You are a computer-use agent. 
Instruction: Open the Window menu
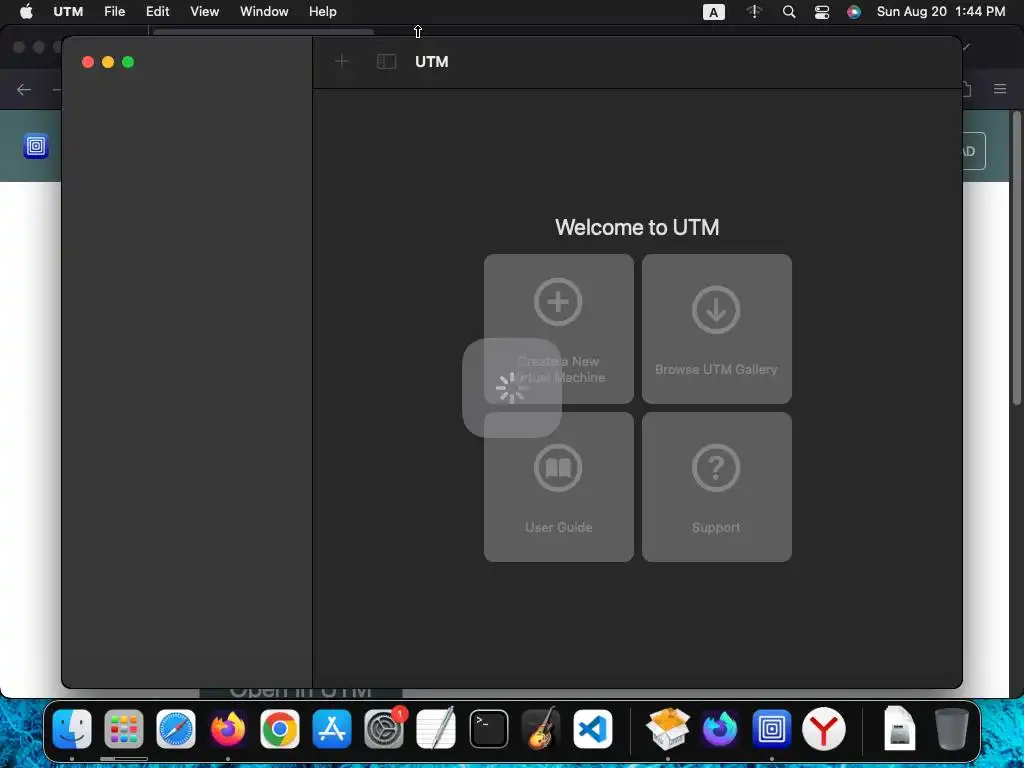(264, 12)
